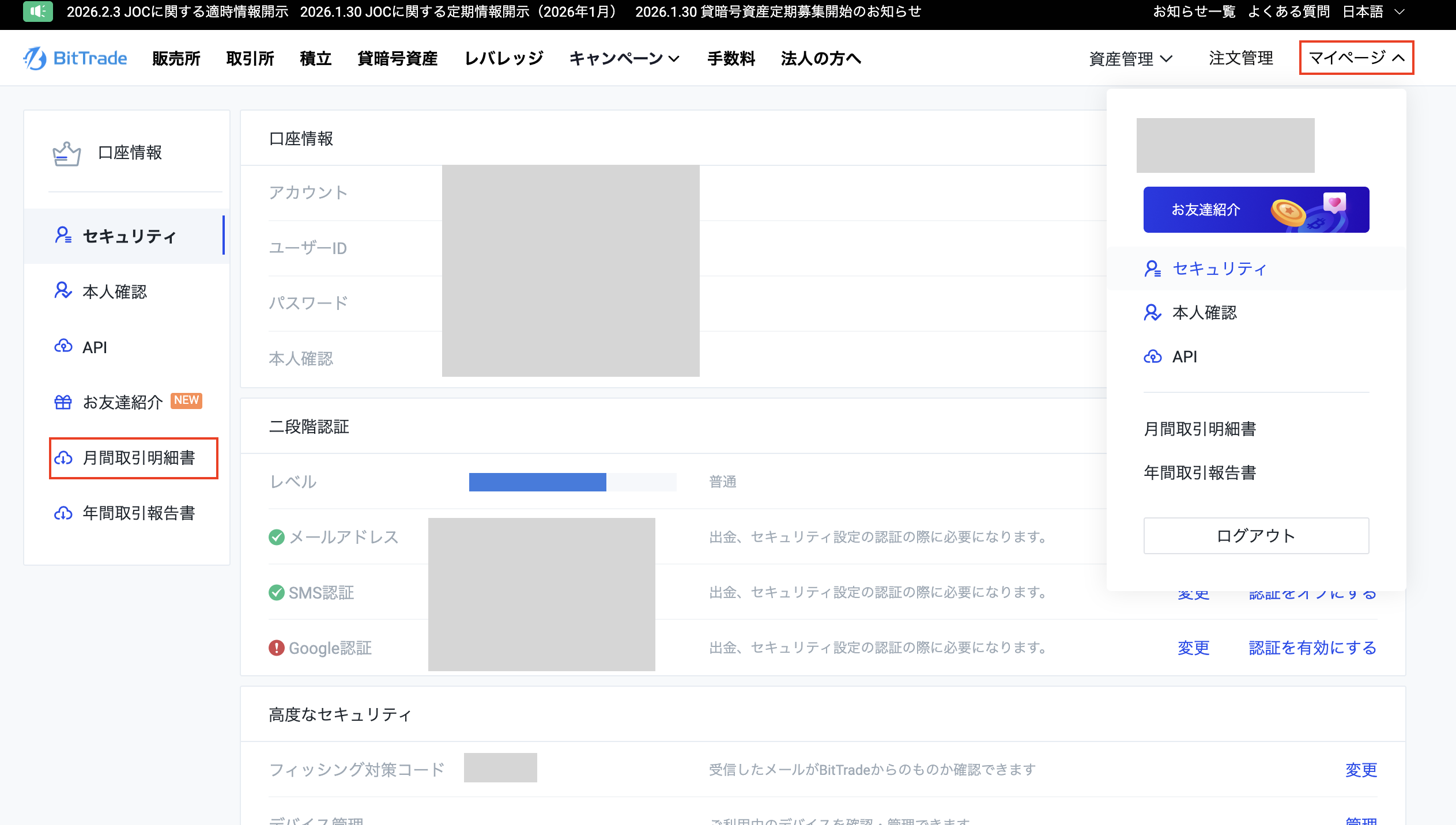Image resolution: width=1456 pixels, height=825 pixels.
Task: Click green check icon beside メールアドレス
Action: click(277, 537)
